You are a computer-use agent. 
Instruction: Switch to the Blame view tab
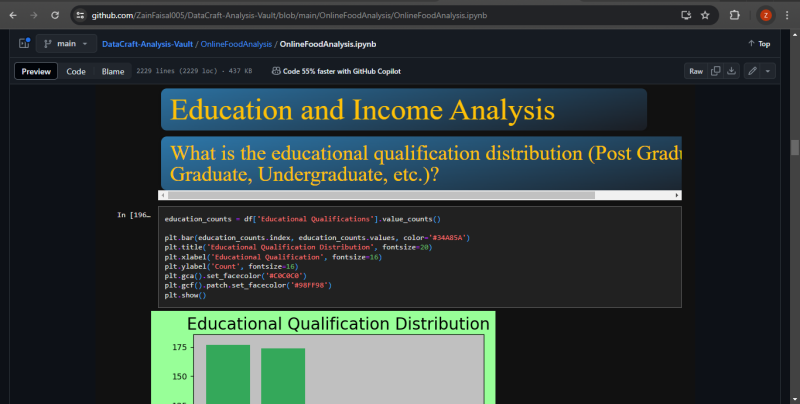click(x=113, y=71)
